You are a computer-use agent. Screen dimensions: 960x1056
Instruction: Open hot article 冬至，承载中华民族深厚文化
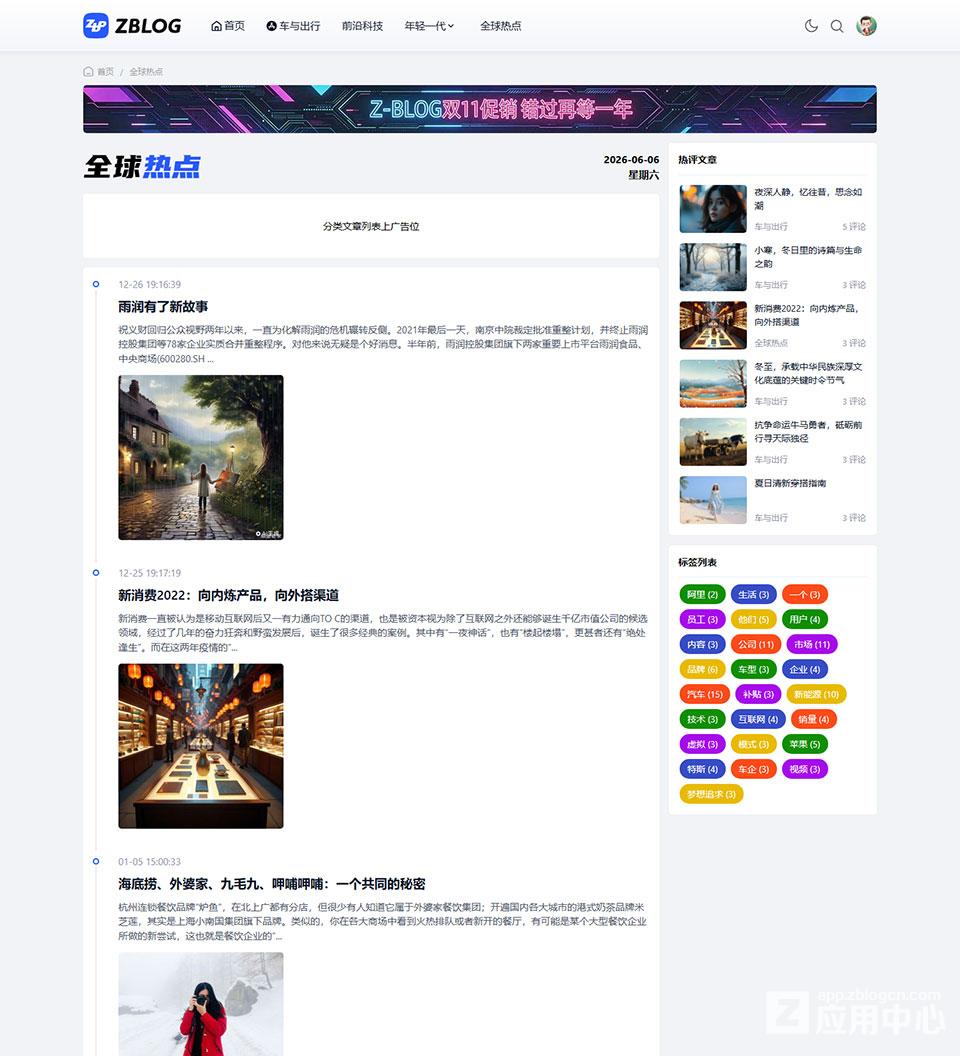(x=808, y=373)
